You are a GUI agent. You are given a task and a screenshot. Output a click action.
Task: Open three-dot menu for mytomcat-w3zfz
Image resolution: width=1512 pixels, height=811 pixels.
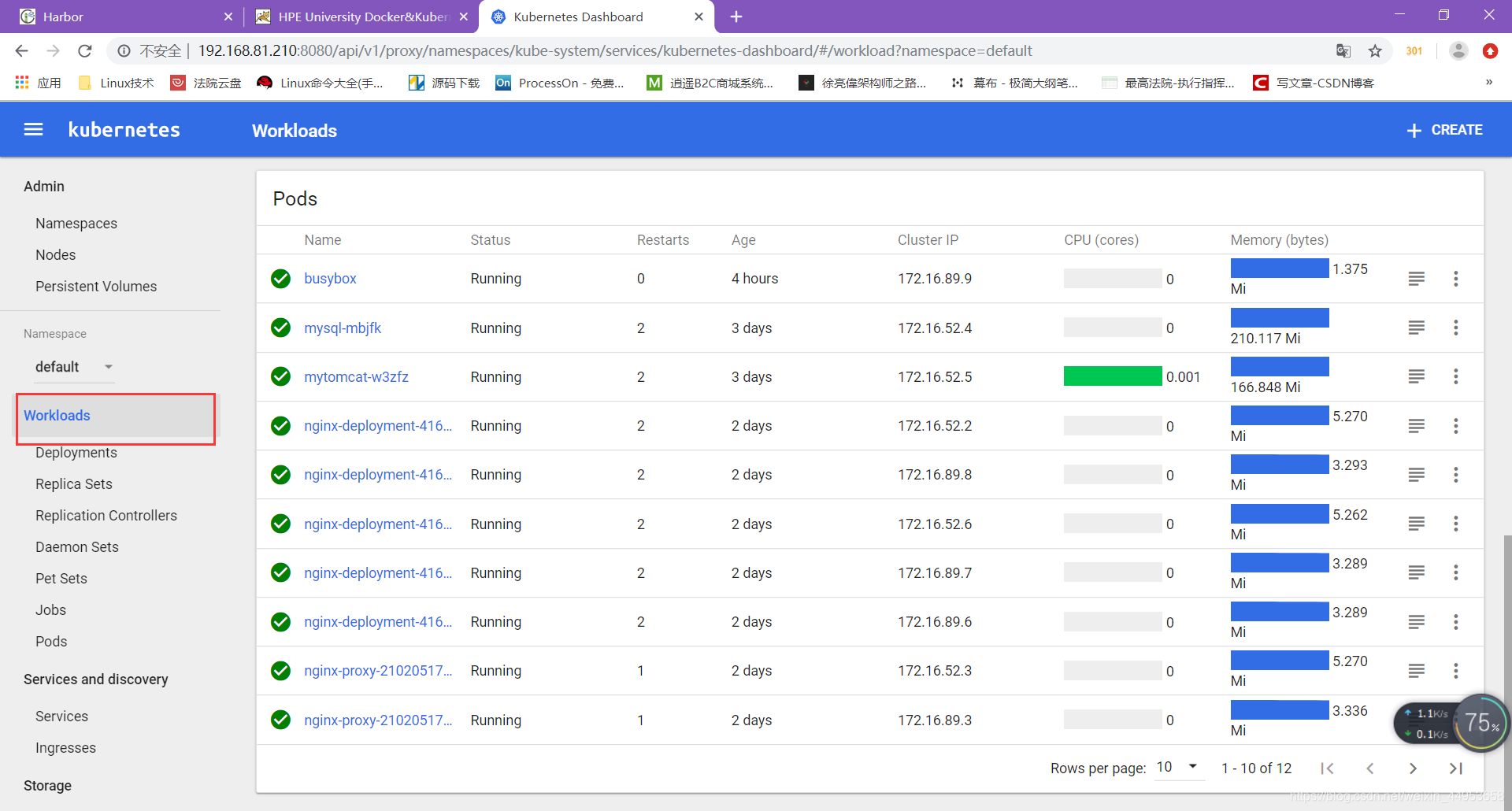tap(1455, 376)
